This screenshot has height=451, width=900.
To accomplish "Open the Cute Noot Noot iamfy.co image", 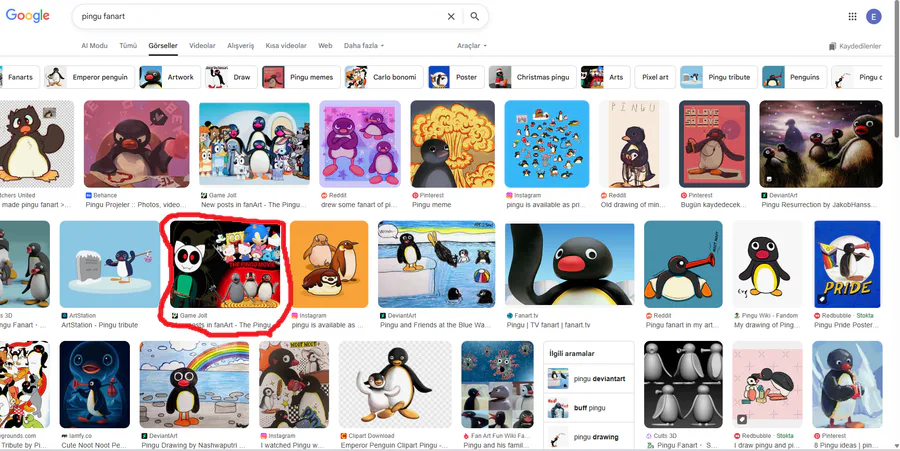I will (x=95, y=384).
